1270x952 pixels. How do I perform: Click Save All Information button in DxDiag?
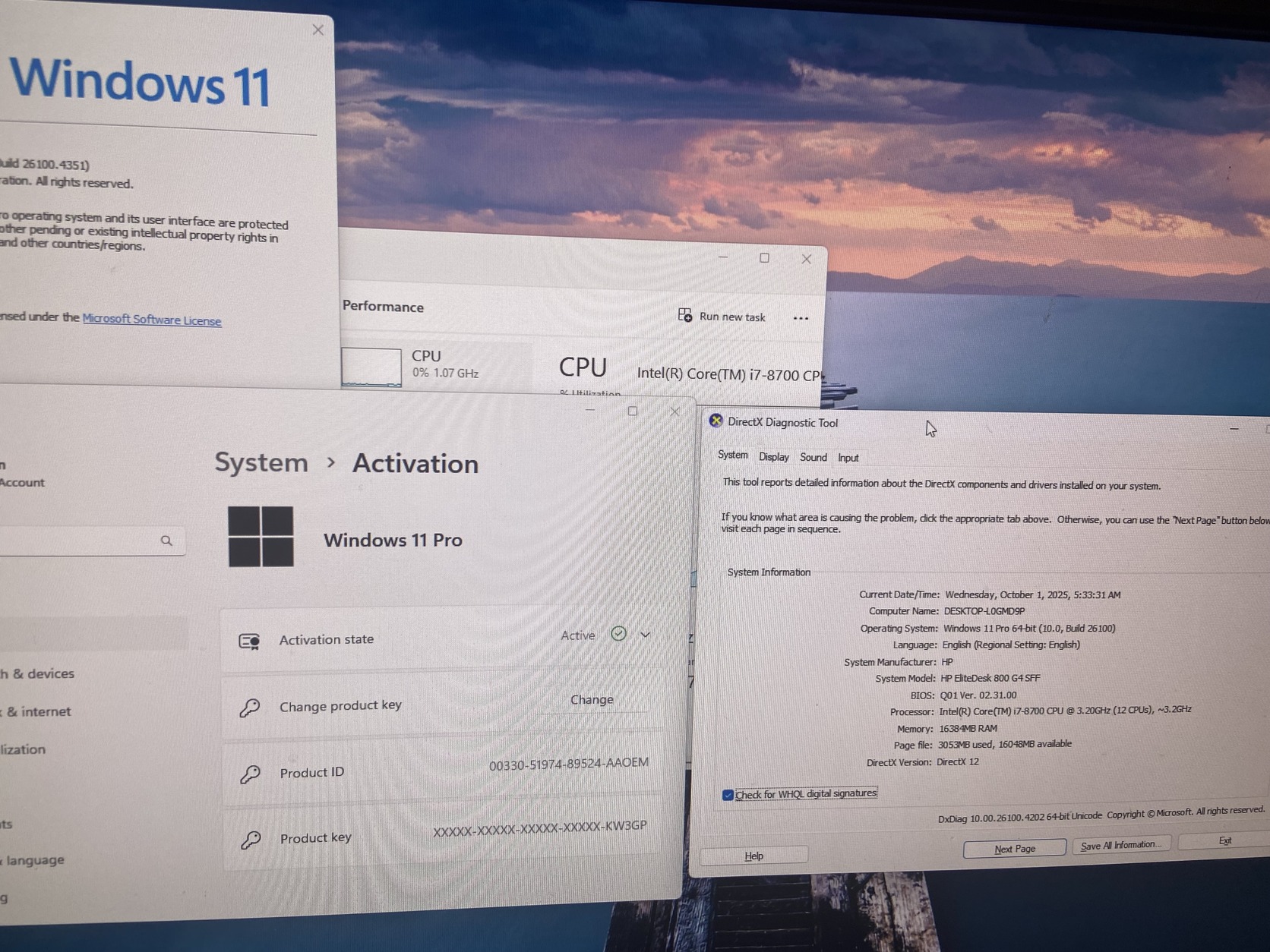(x=1121, y=845)
